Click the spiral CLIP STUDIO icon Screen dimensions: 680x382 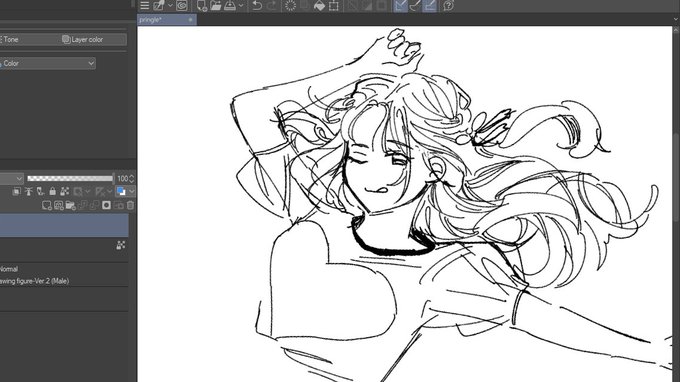pos(182,5)
